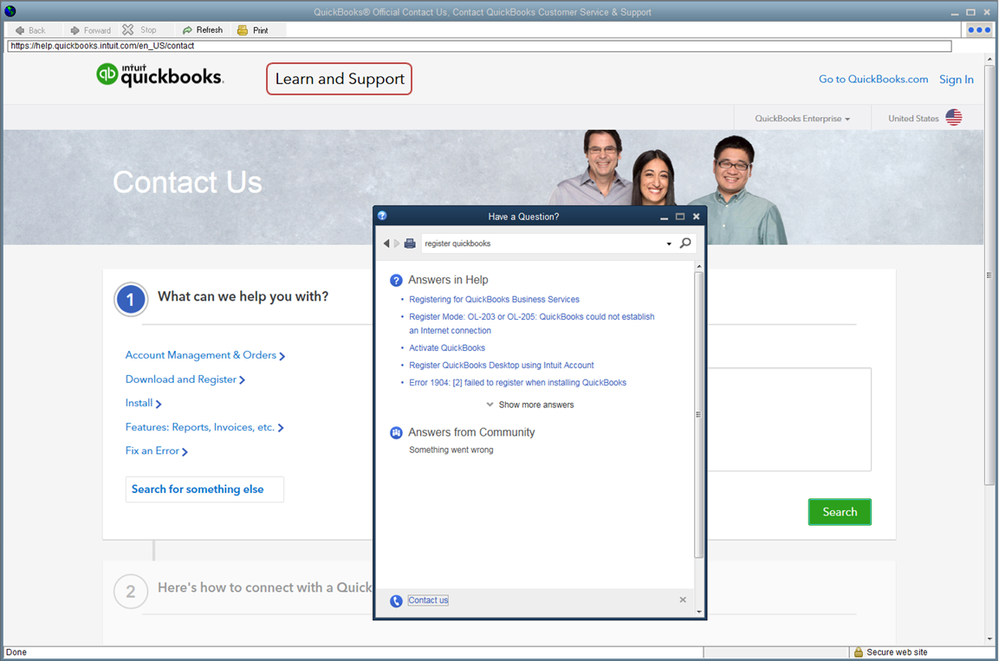Click Search for something else

coord(205,489)
